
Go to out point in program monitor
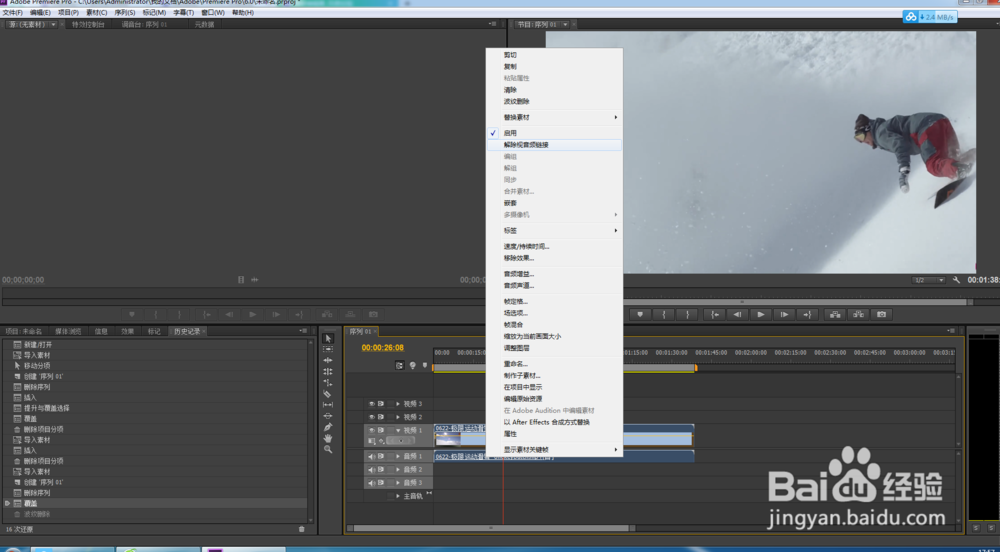click(807, 314)
